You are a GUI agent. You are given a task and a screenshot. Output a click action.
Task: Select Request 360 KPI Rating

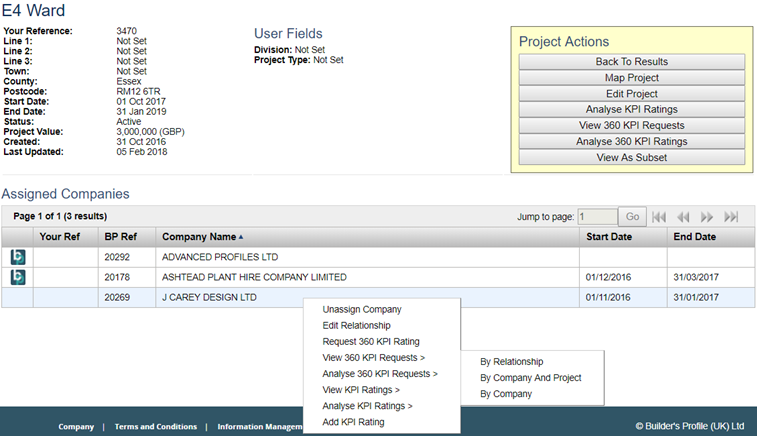point(371,342)
